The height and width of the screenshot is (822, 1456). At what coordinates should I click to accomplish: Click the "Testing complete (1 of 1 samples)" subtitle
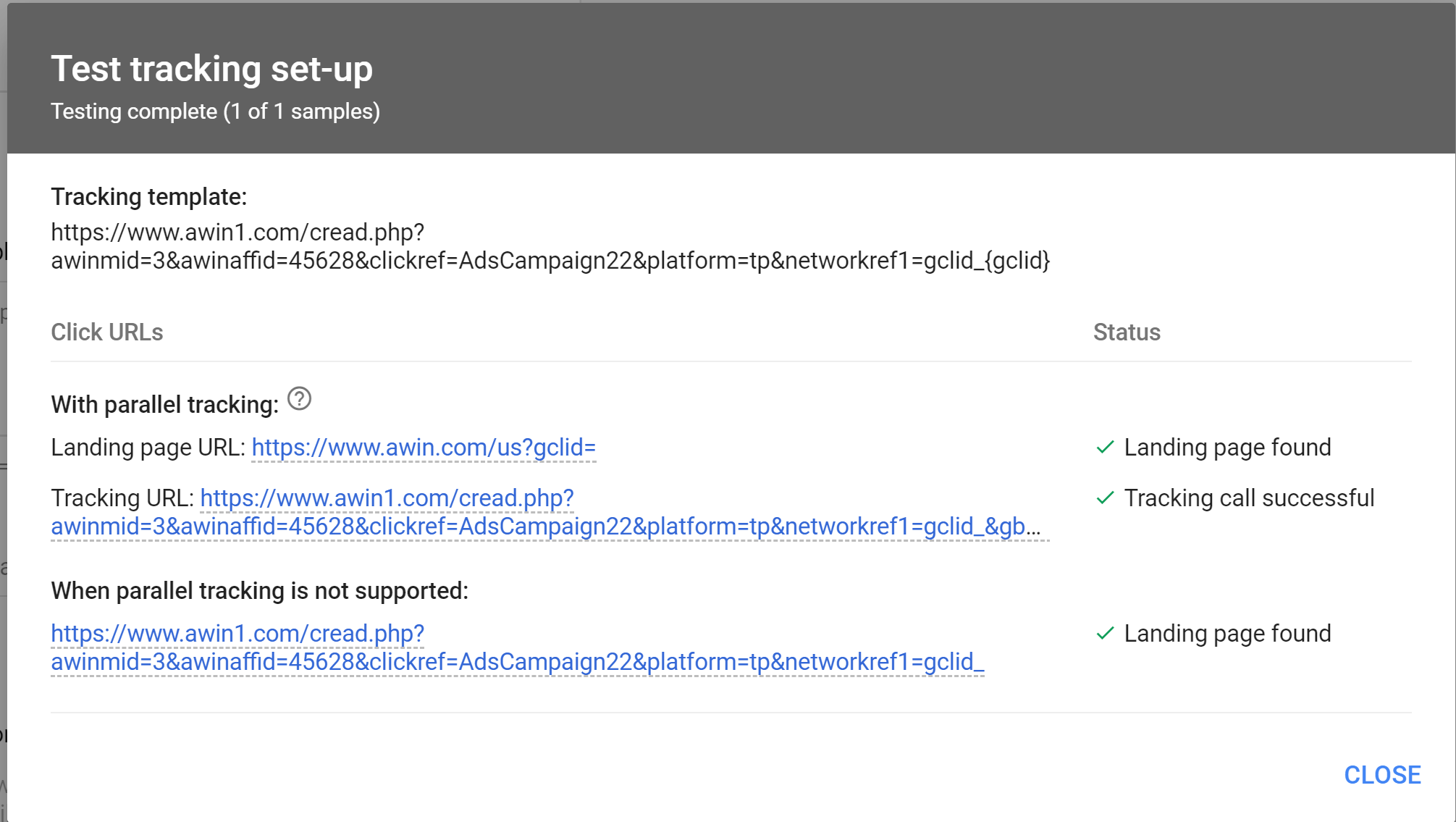pos(215,111)
